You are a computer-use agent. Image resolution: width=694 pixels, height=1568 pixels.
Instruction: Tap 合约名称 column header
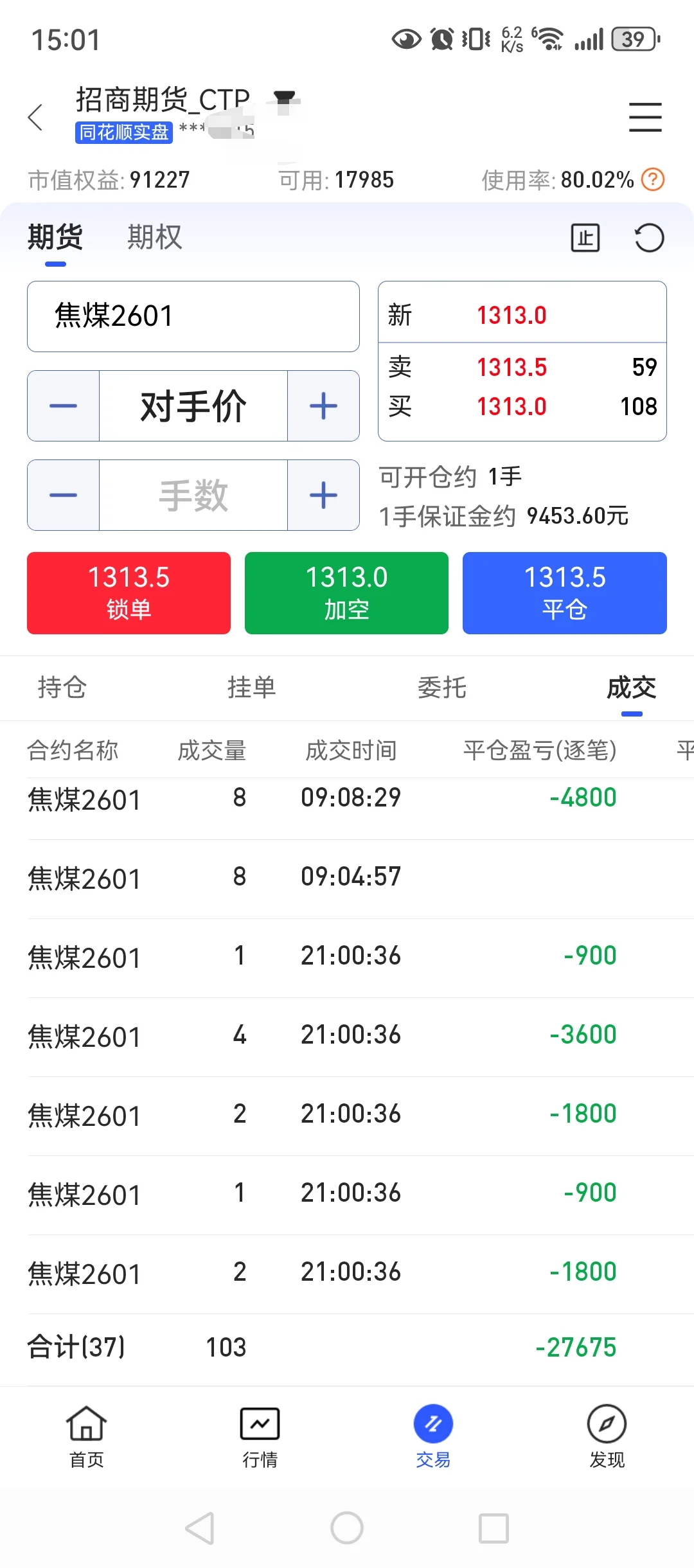[x=73, y=750]
